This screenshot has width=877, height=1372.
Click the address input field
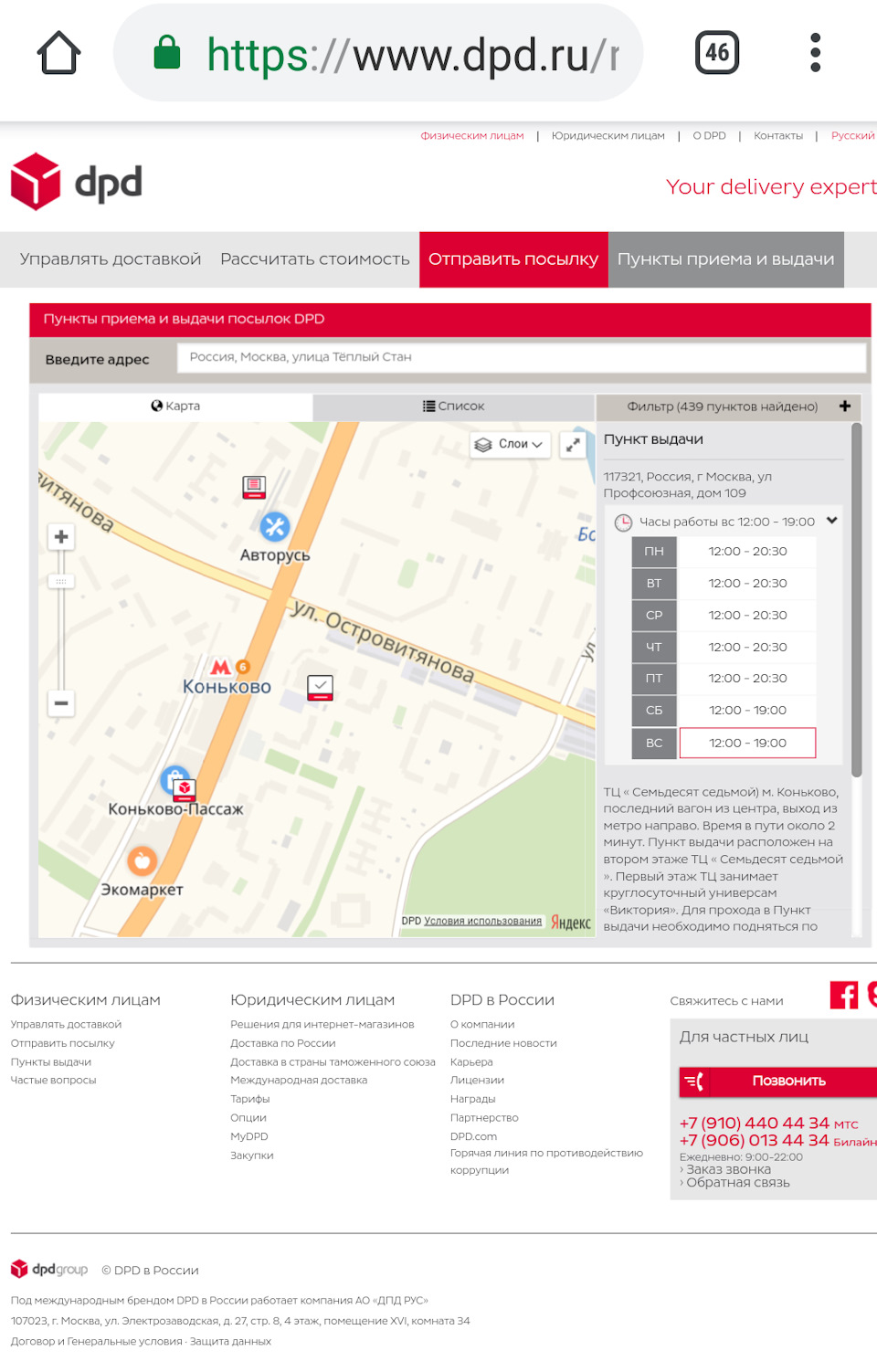pyautogui.click(x=521, y=357)
